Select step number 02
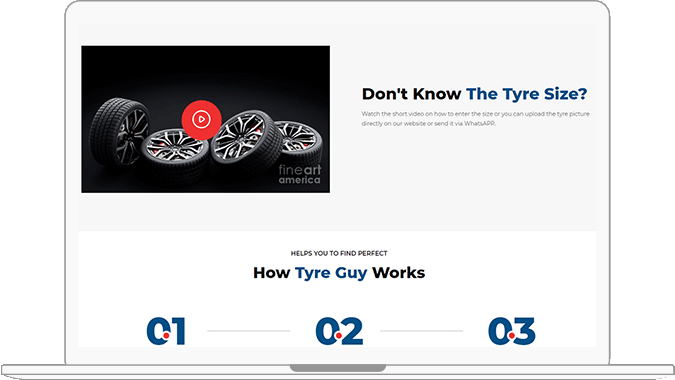The height and width of the screenshot is (380, 675). (339, 331)
